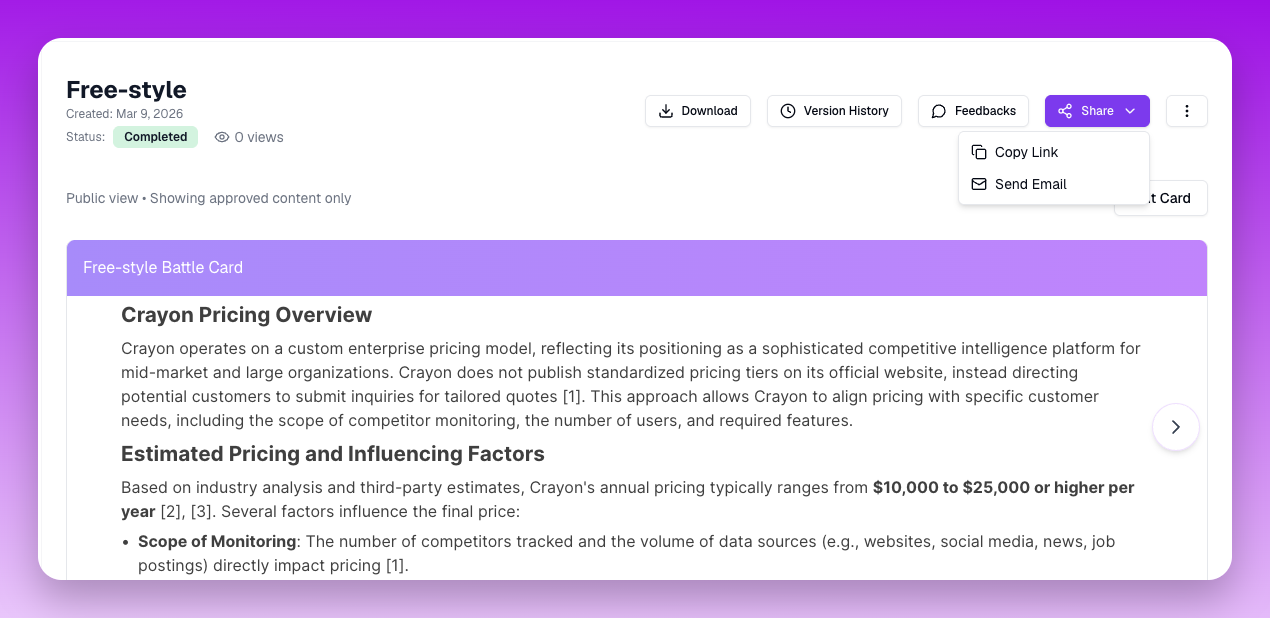Click the Free-style Battle Card header bar
The width and height of the screenshot is (1270, 618).
636,268
